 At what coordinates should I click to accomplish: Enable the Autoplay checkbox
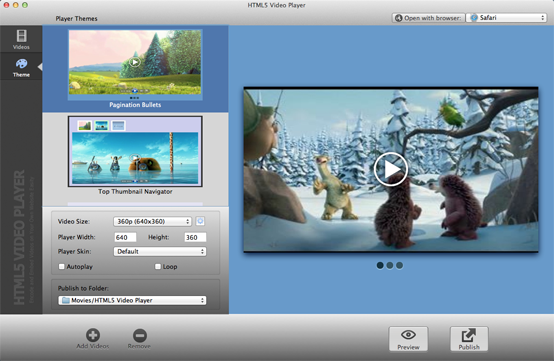click(x=61, y=267)
